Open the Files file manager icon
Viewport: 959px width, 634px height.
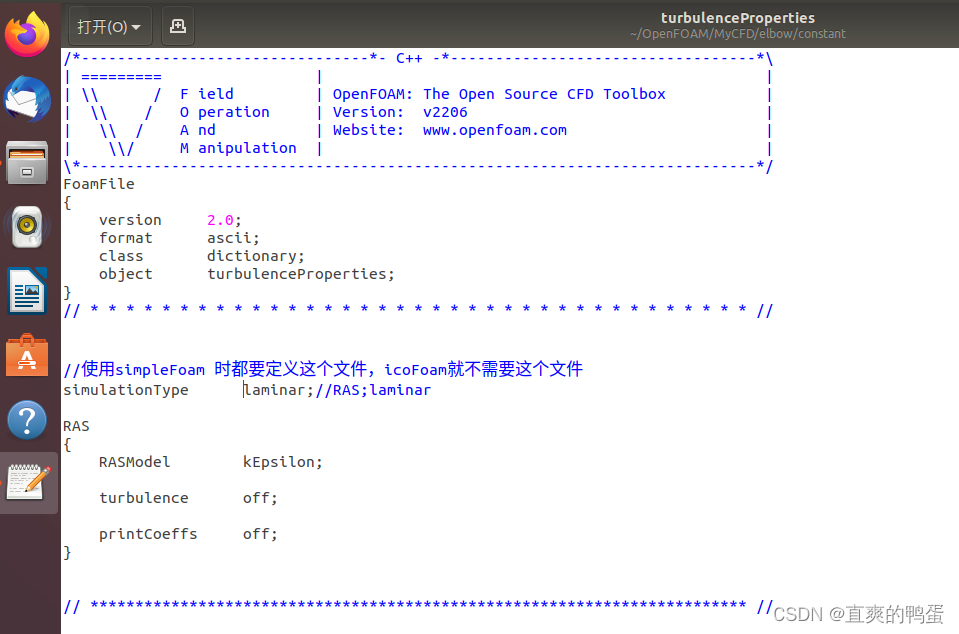(x=27, y=162)
